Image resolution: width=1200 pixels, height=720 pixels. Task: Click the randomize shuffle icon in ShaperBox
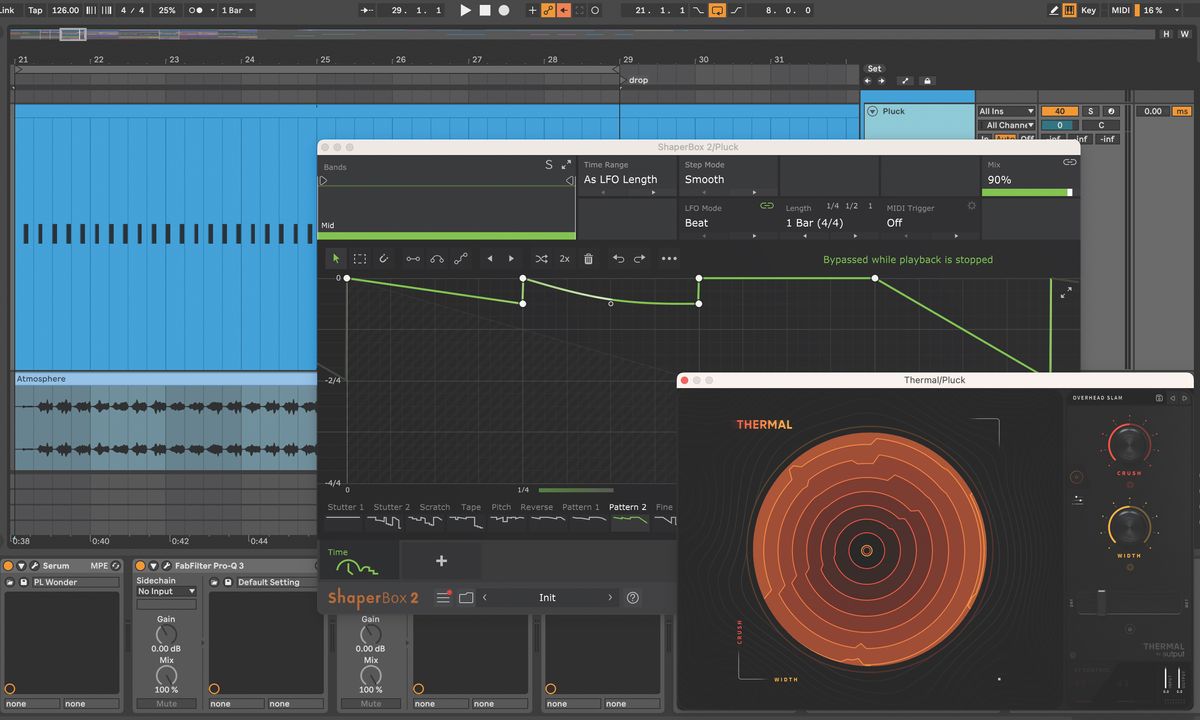tap(541, 259)
